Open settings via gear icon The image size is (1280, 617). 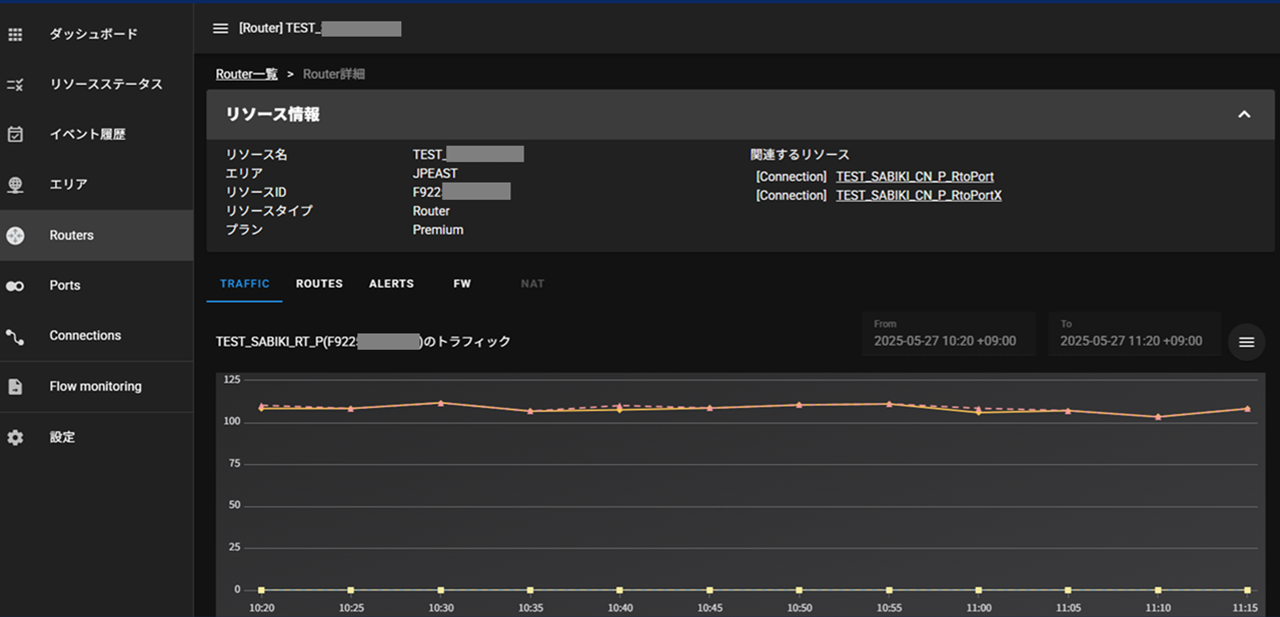pos(15,438)
